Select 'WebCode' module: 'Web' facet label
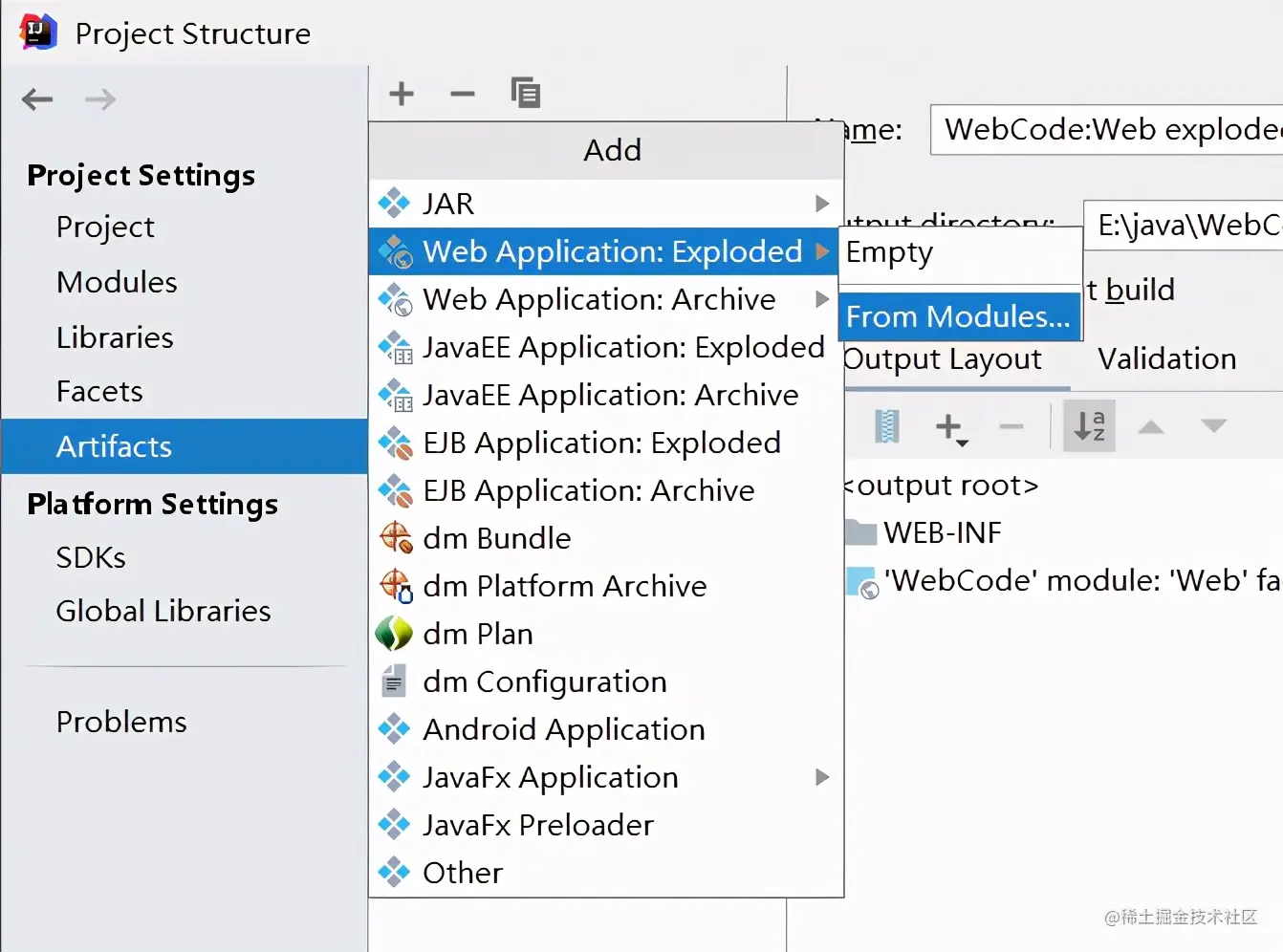The image size is (1283, 952). 1082,580
